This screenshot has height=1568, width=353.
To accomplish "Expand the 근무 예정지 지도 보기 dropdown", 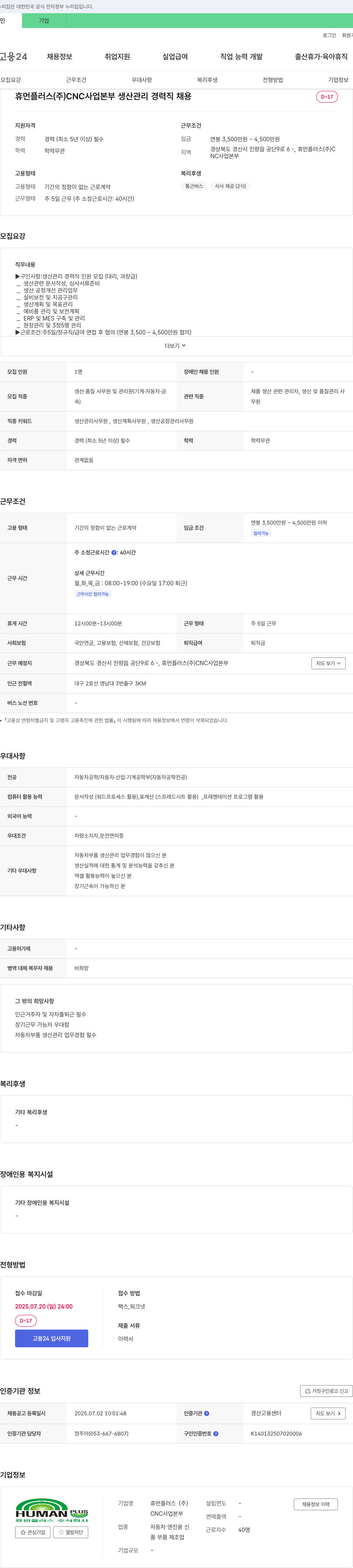I will click(329, 663).
